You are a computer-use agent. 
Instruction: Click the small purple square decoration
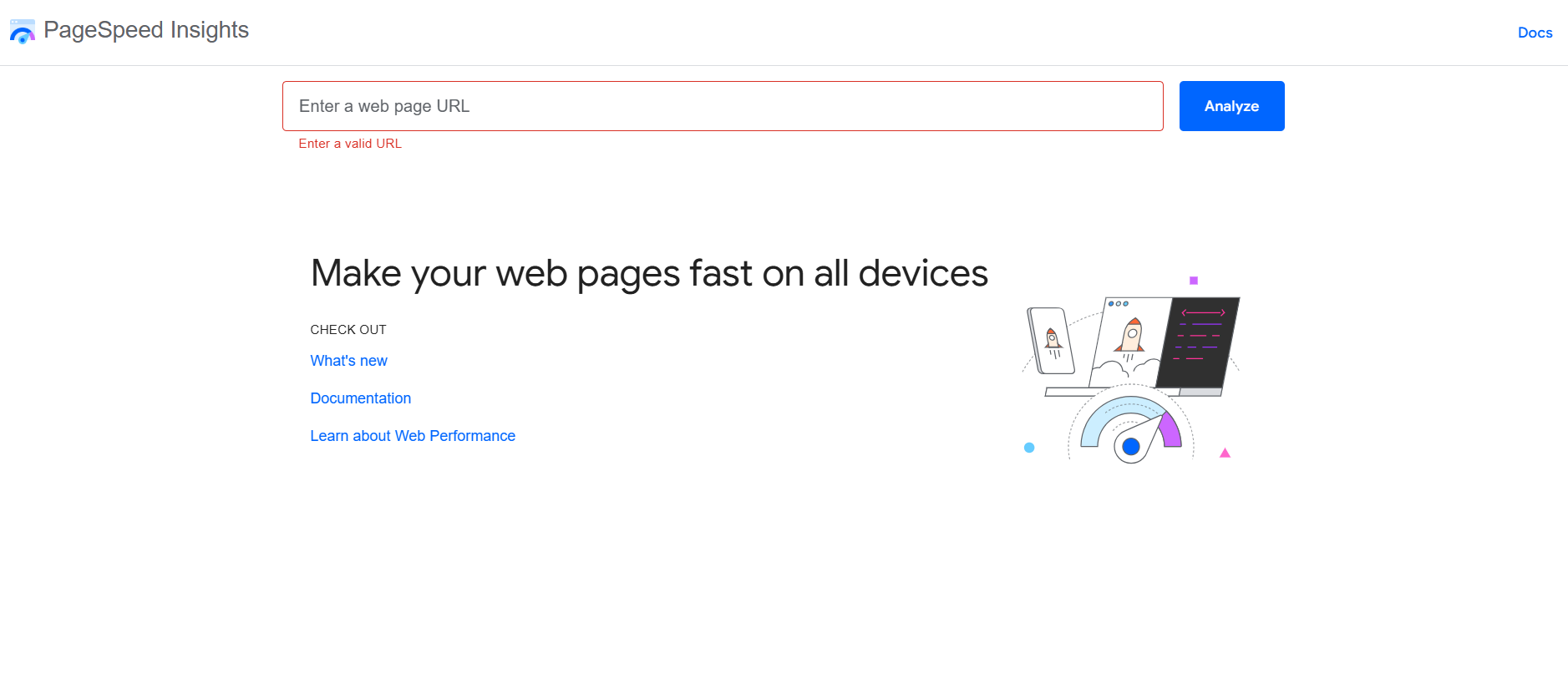click(1194, 281)
